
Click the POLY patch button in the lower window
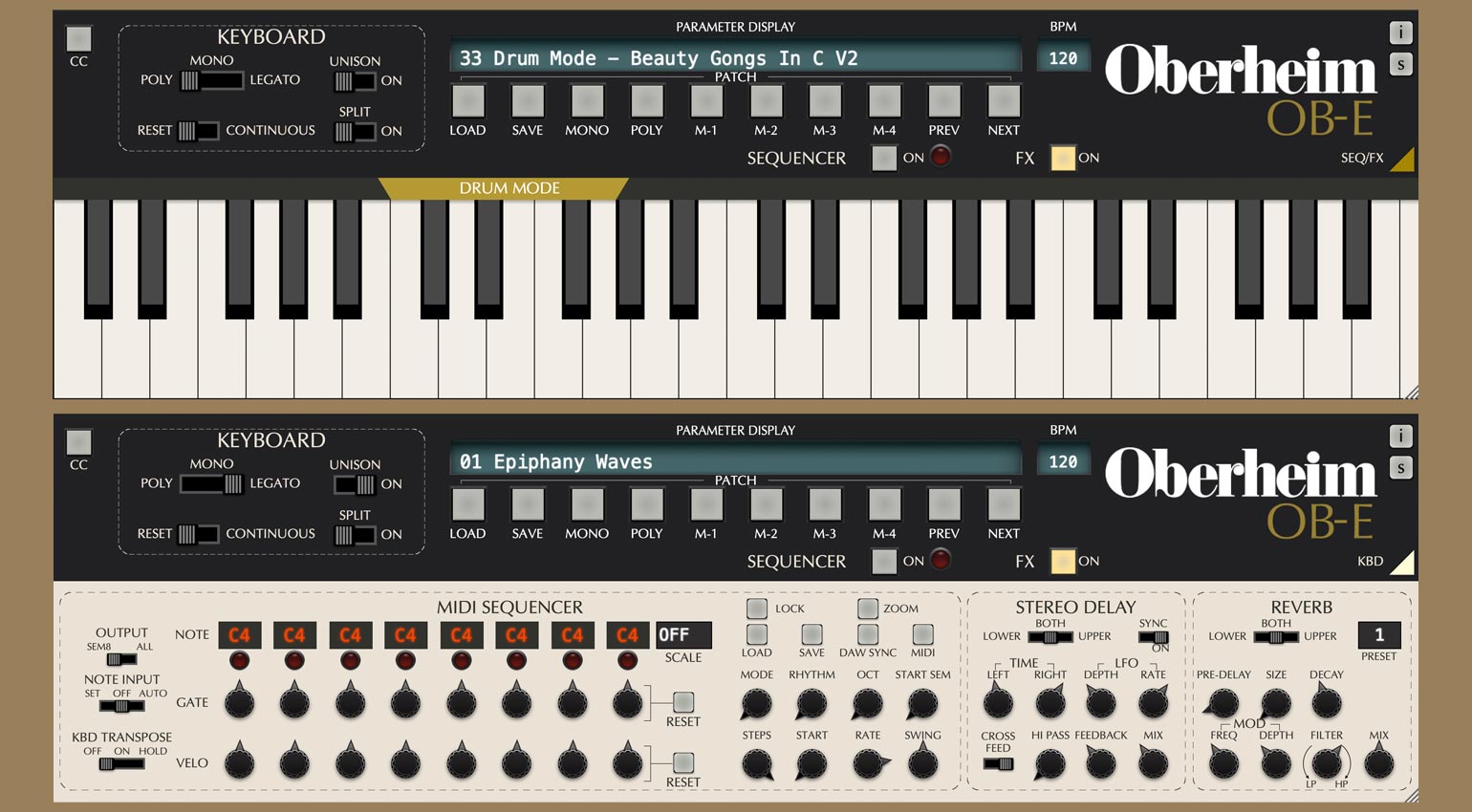[x=646, y=504]
